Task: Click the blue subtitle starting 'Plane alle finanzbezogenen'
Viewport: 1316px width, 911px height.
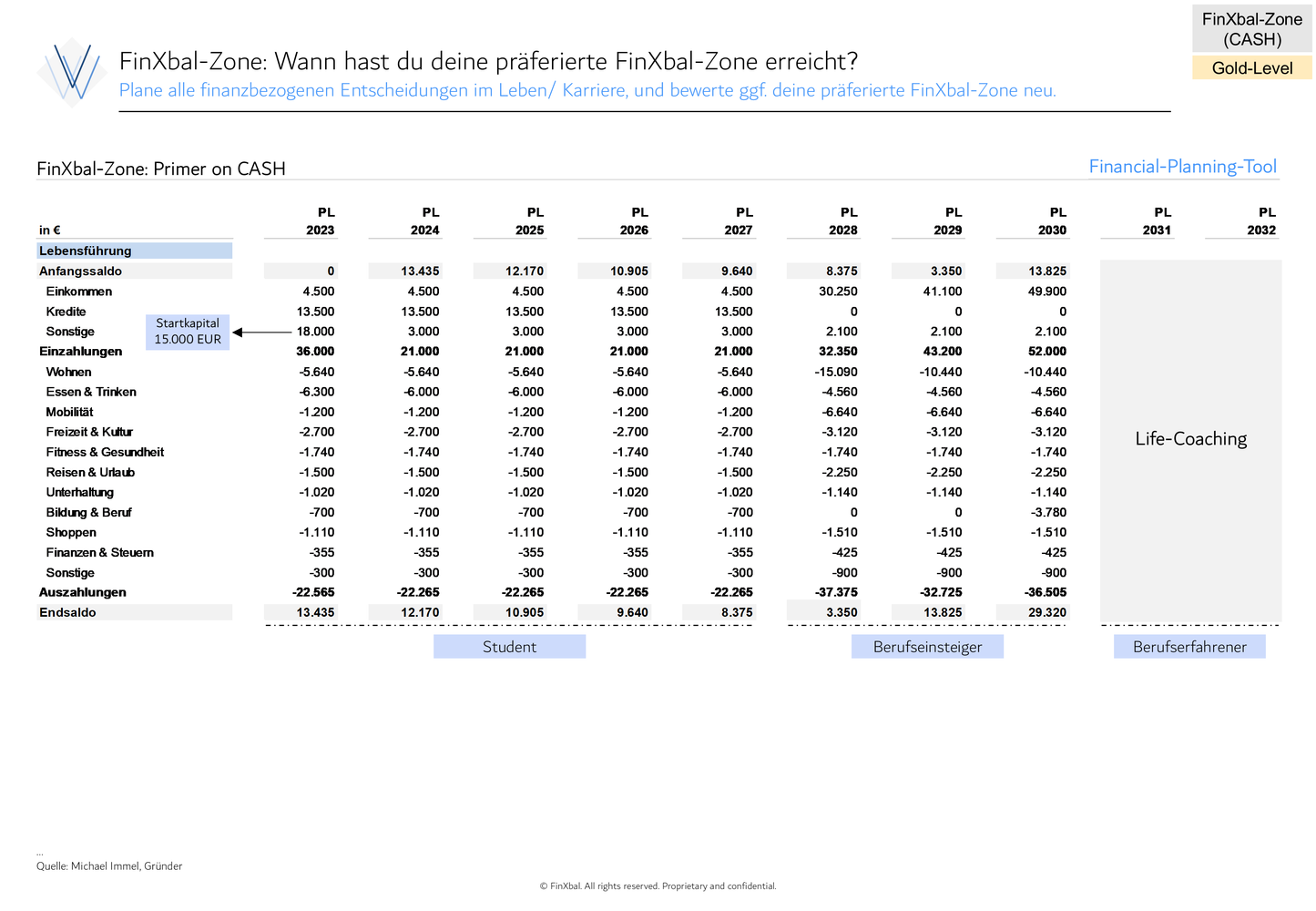Action: coord(587,90)
